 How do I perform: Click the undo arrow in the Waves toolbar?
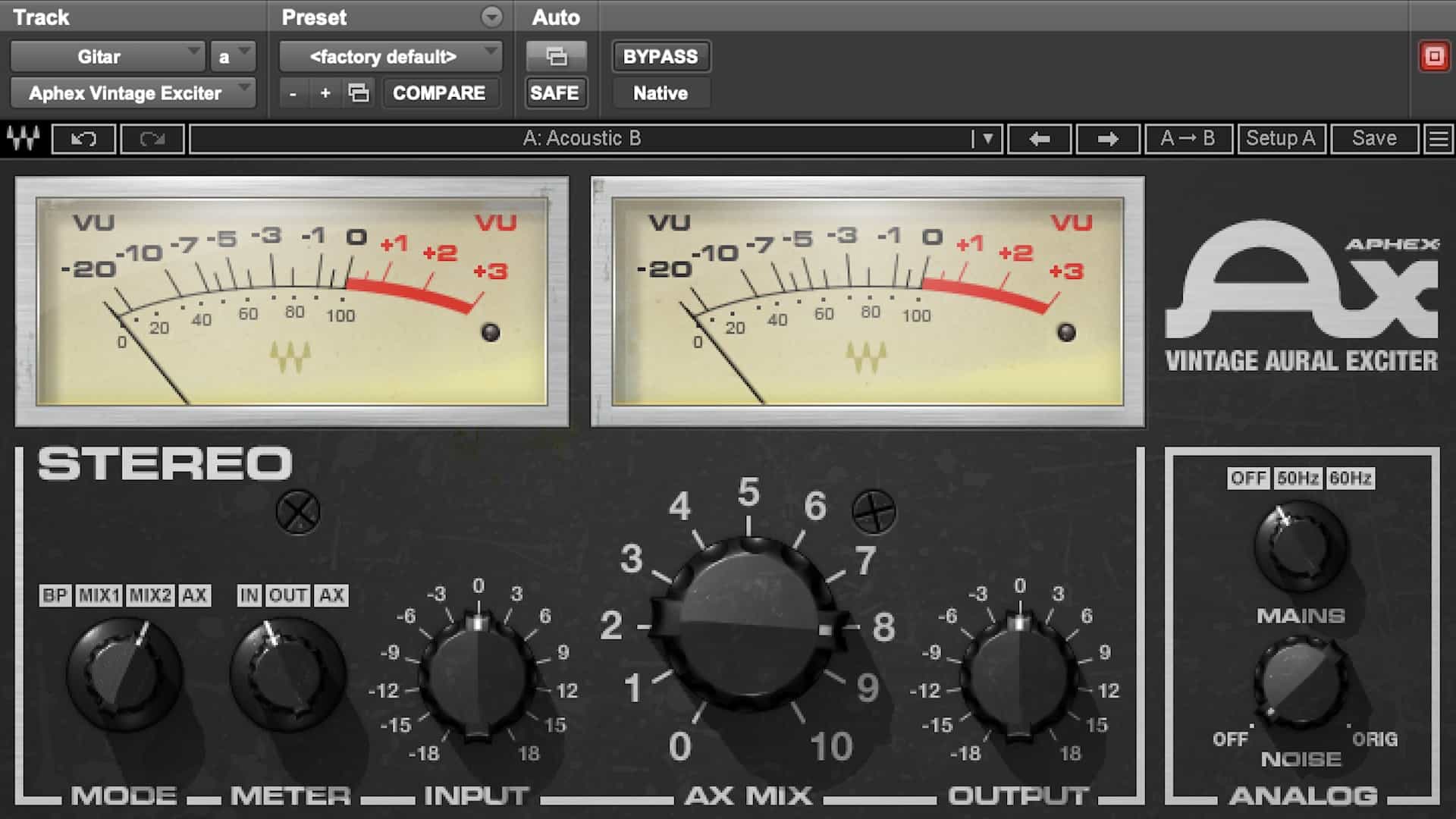[x=83, y=139]
